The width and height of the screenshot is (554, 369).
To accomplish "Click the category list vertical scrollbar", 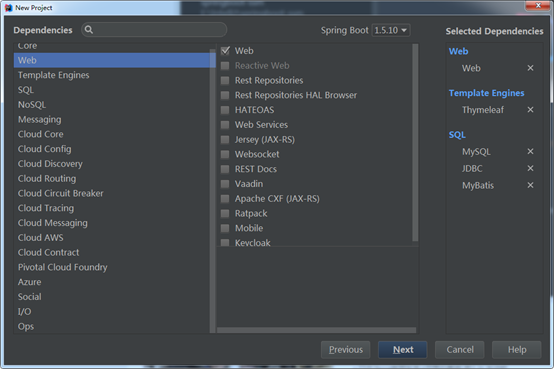I will coord(212,191).
